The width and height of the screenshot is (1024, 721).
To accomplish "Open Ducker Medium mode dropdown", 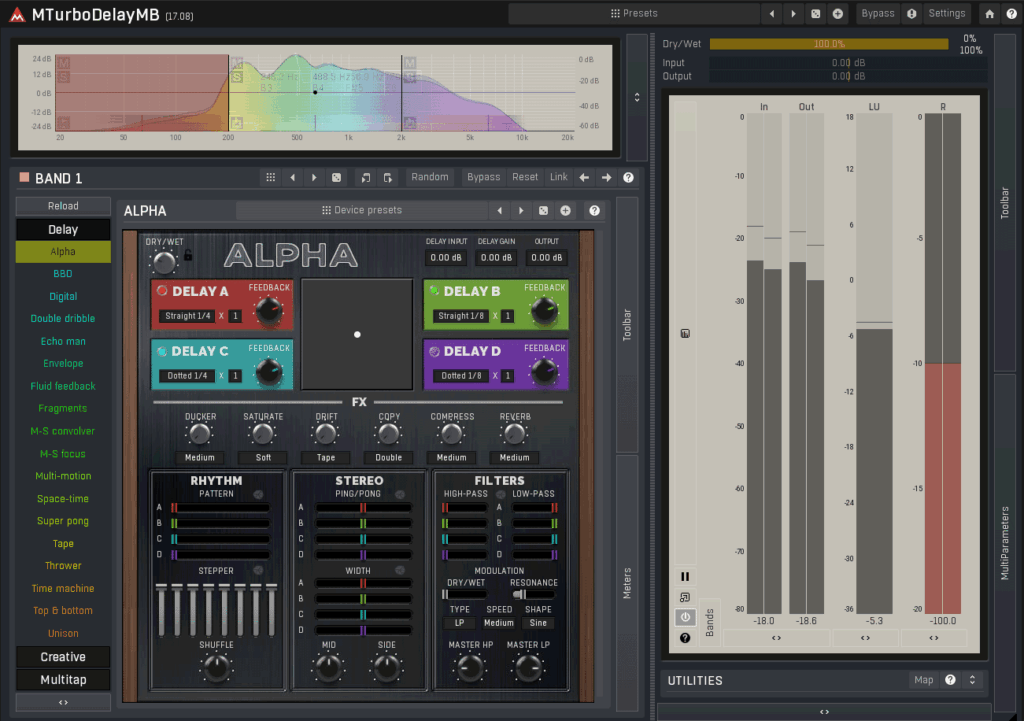I will [x=200, y=458].
